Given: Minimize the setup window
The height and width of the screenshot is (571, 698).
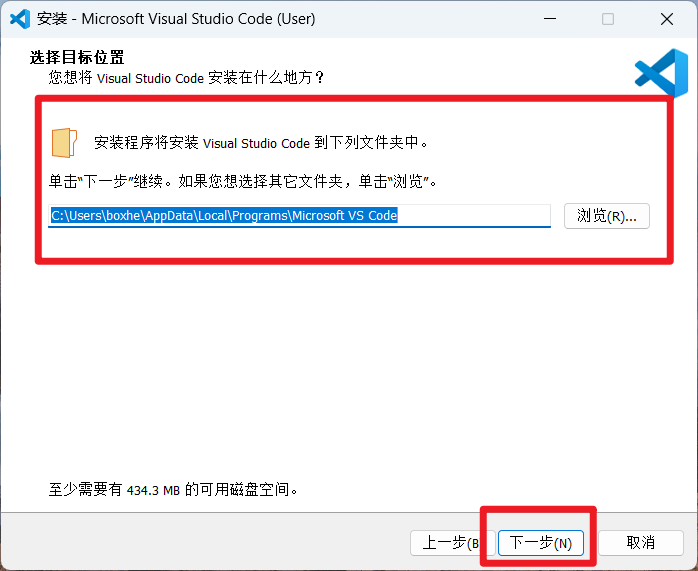Looking at the screenshot, I should point(550,19).
